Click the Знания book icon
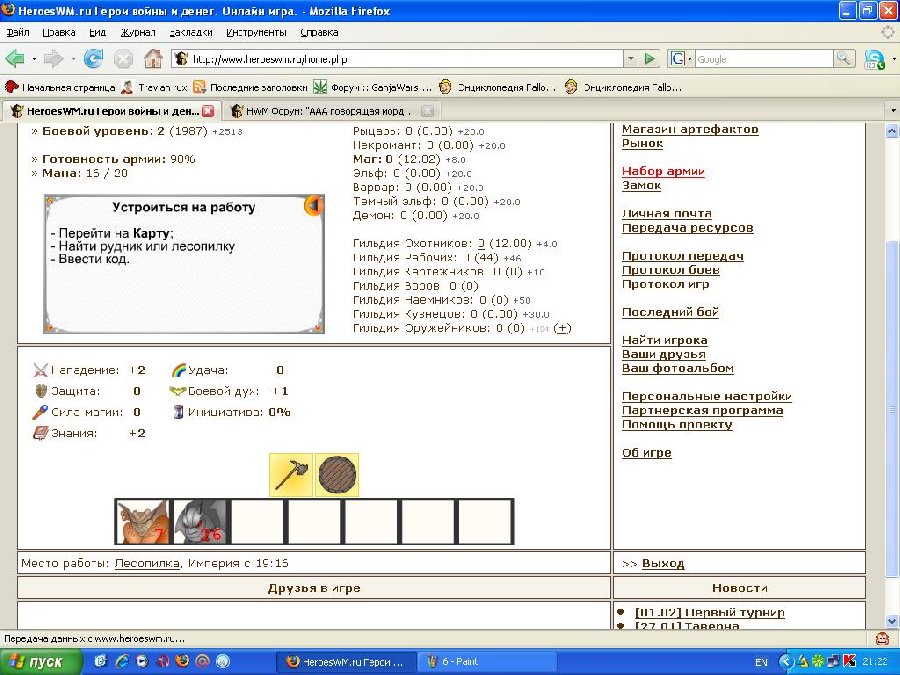The image size is (900, 675). (40, 433)
